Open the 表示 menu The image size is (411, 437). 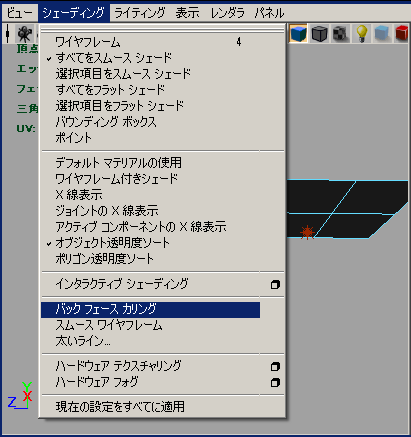click(x=187, y=13)
